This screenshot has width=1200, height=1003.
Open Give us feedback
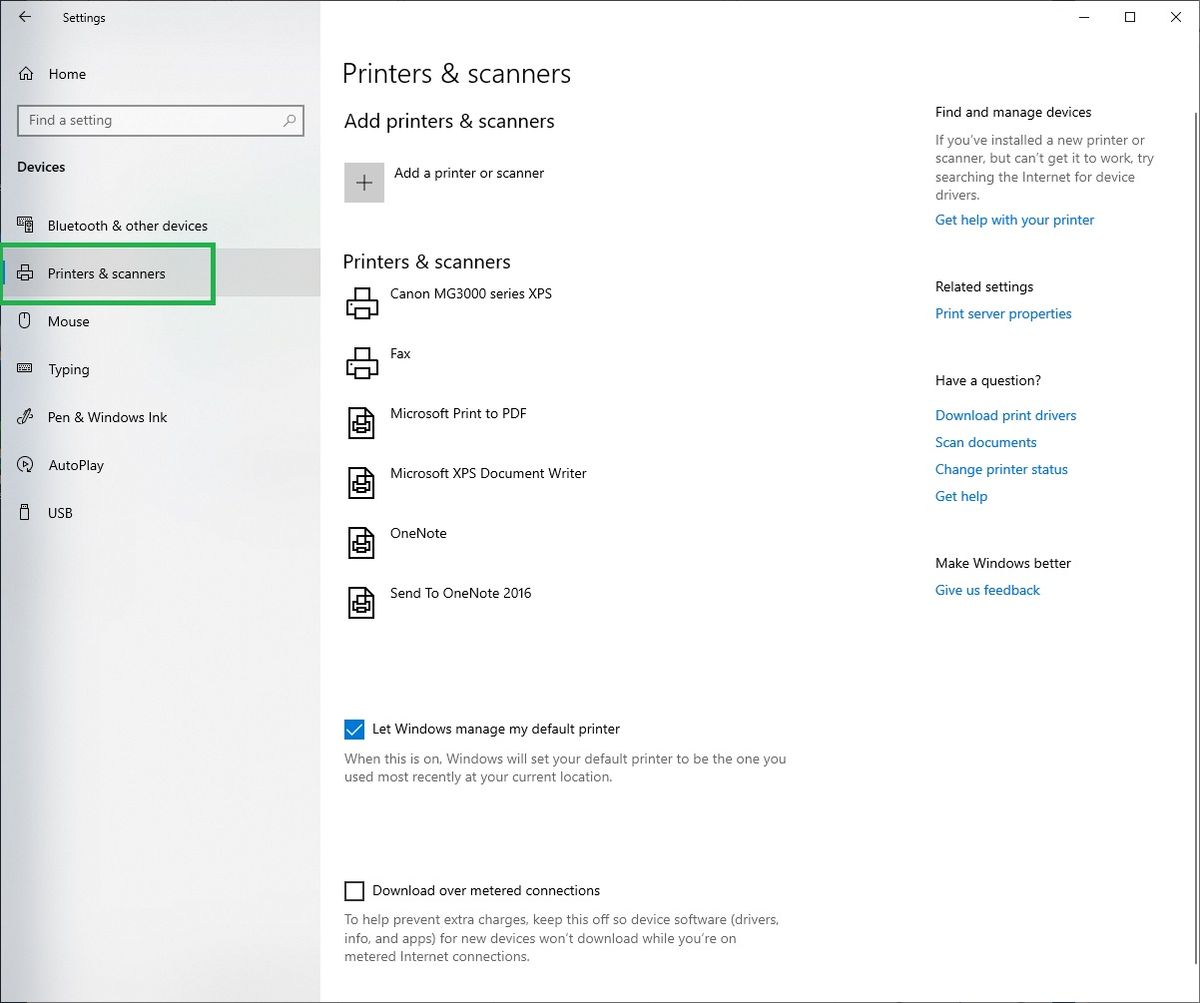click(x=987, y=590)
